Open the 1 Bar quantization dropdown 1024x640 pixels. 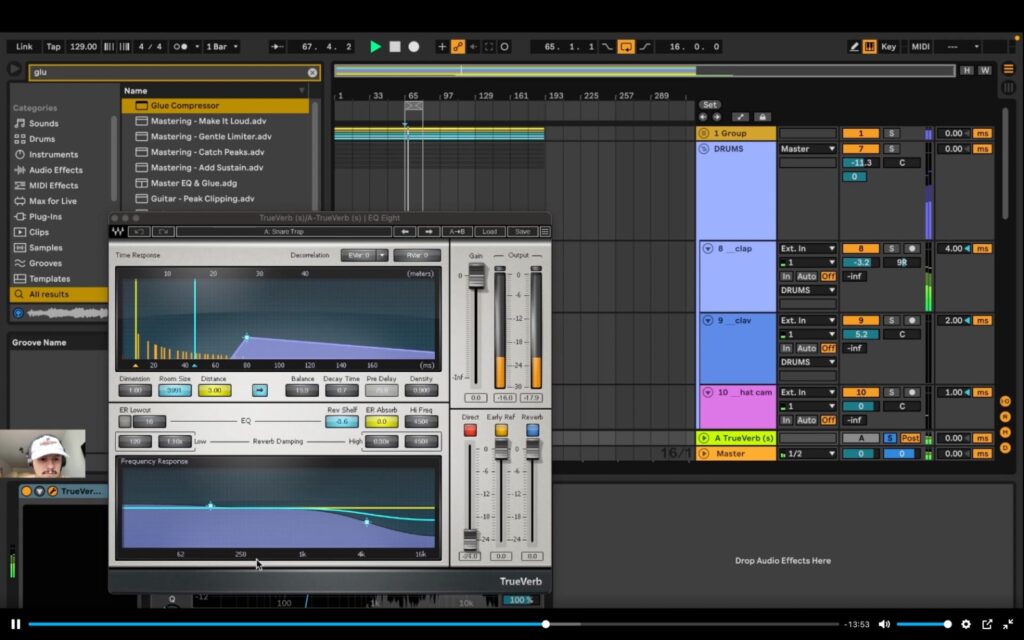point(222,46)
